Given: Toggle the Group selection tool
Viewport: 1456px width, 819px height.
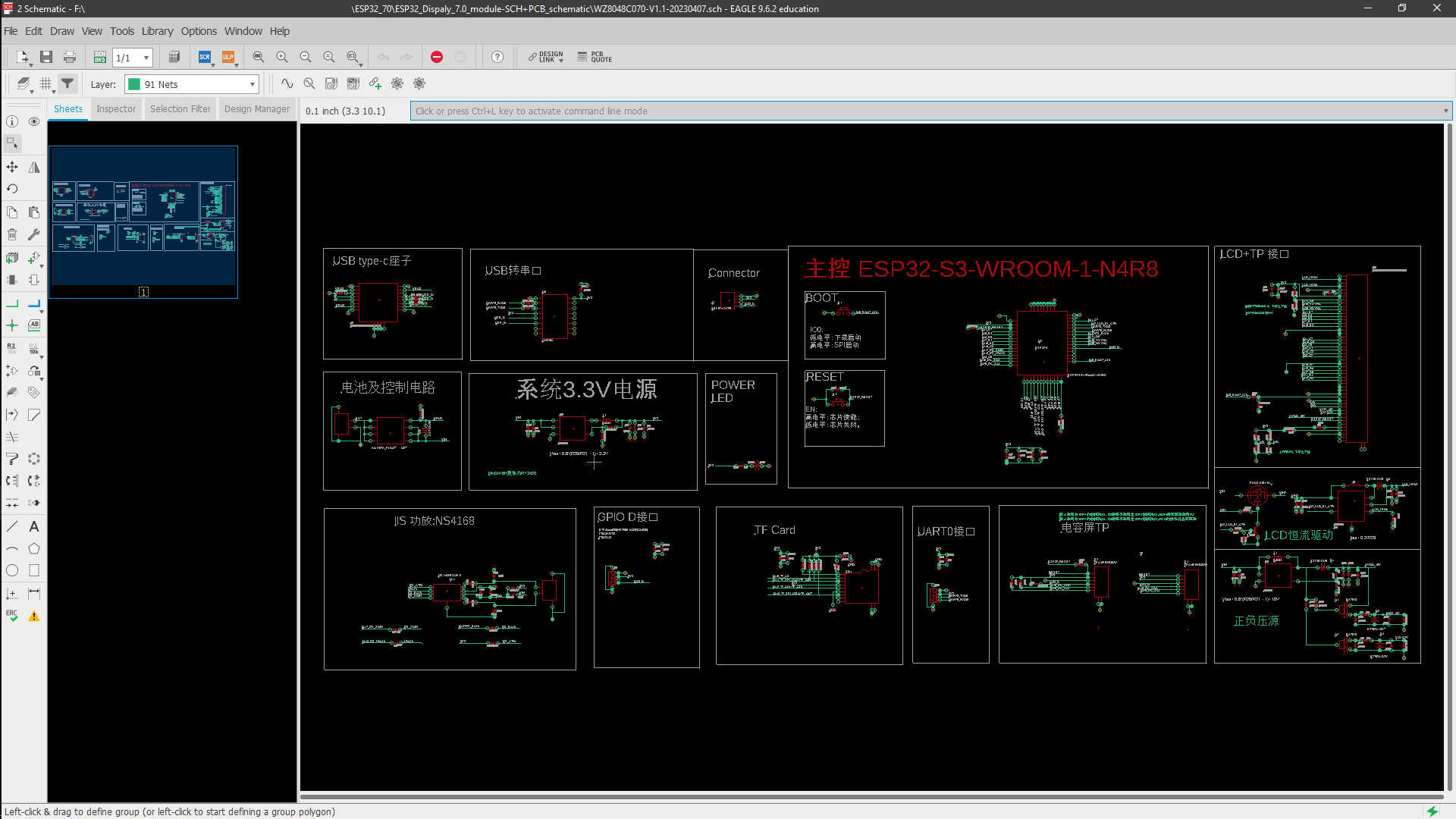Looking at the screenshot, I should (x=12, y=143).
